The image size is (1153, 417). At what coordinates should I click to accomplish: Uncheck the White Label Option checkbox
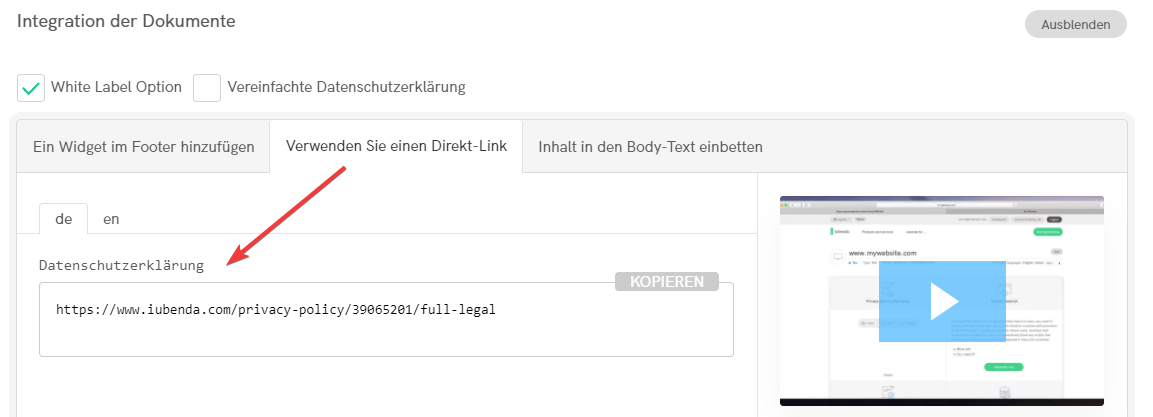point(31,88)
